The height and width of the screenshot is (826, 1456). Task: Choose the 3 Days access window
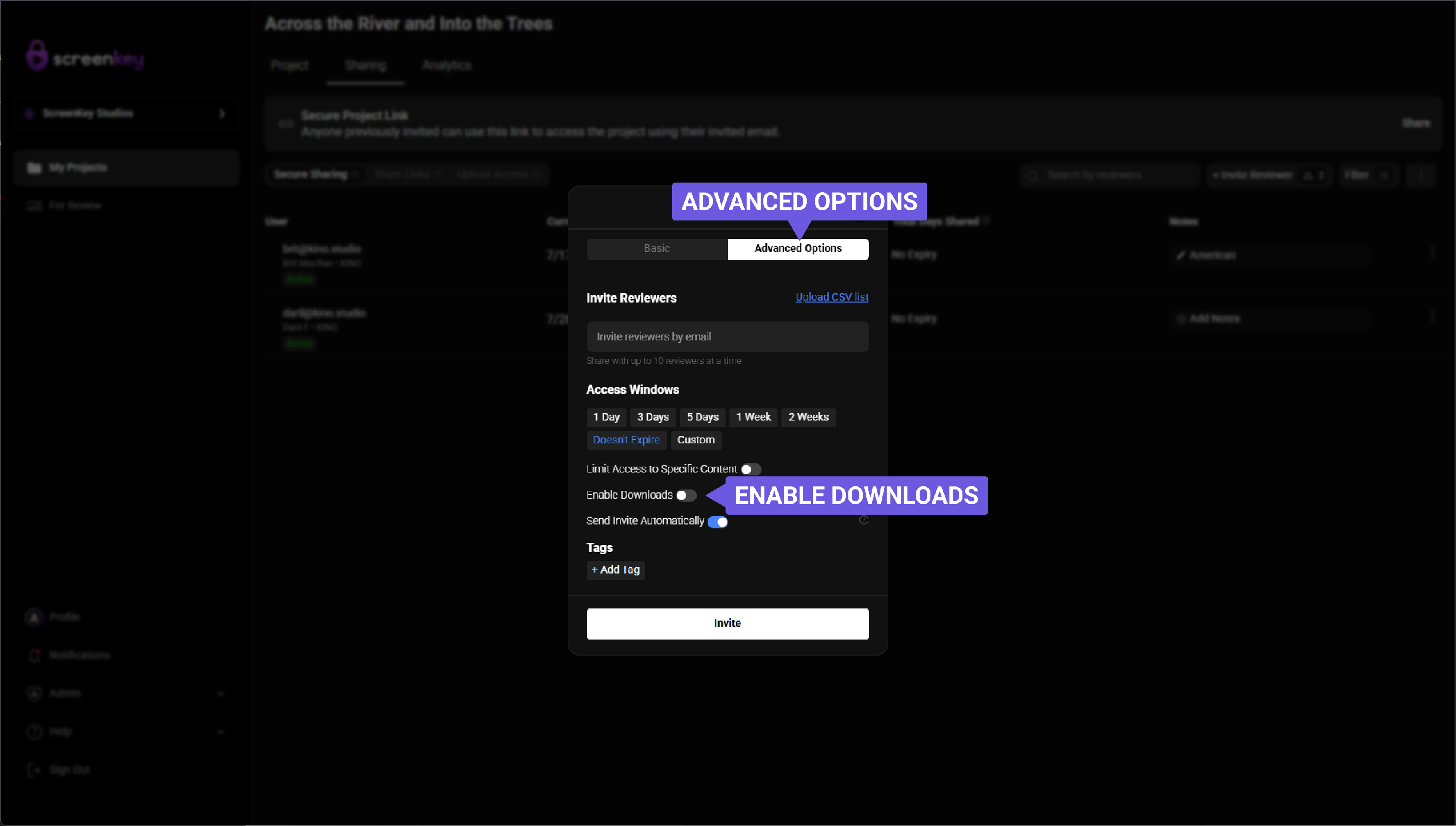[x=653, y=417]
